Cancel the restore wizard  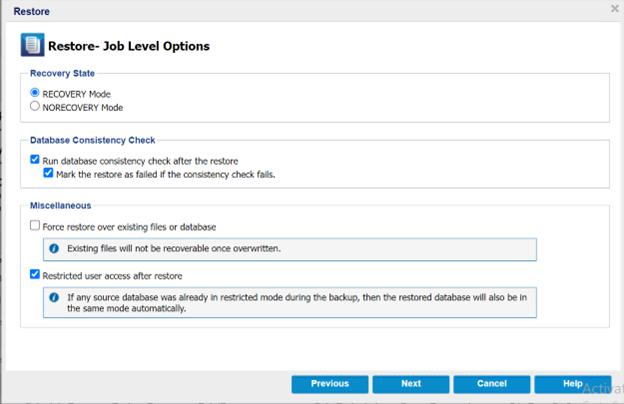pos(492,384)
